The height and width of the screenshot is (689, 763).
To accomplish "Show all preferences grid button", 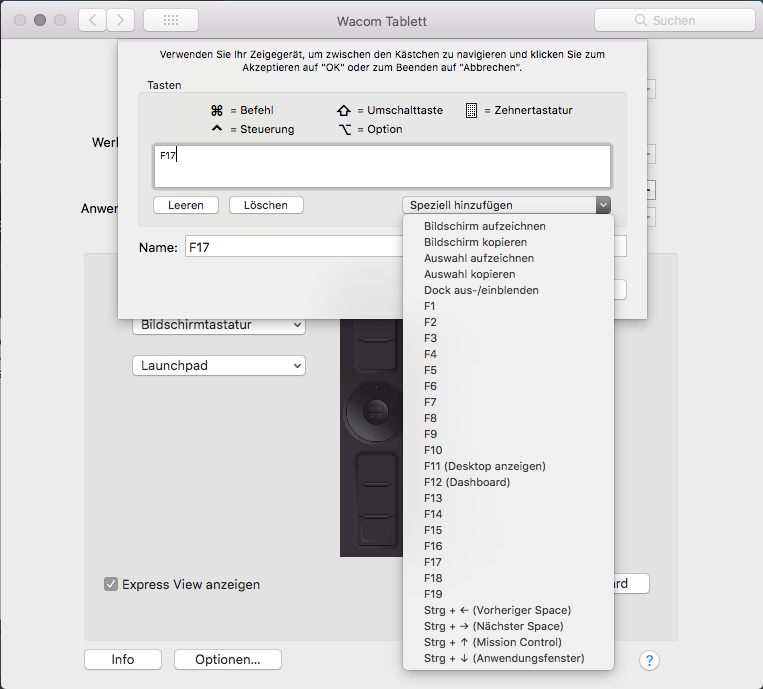I will click(171, 20).
